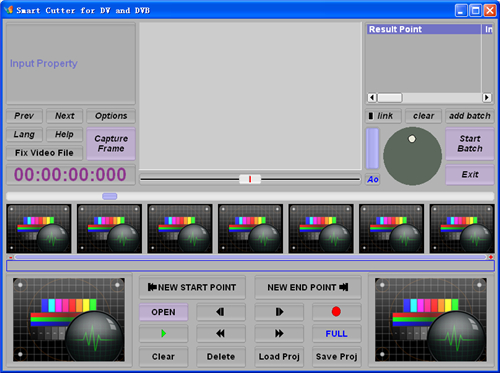500x373 pixels.
Task: Click the playback position slider handle
Action: click(250, 179)
